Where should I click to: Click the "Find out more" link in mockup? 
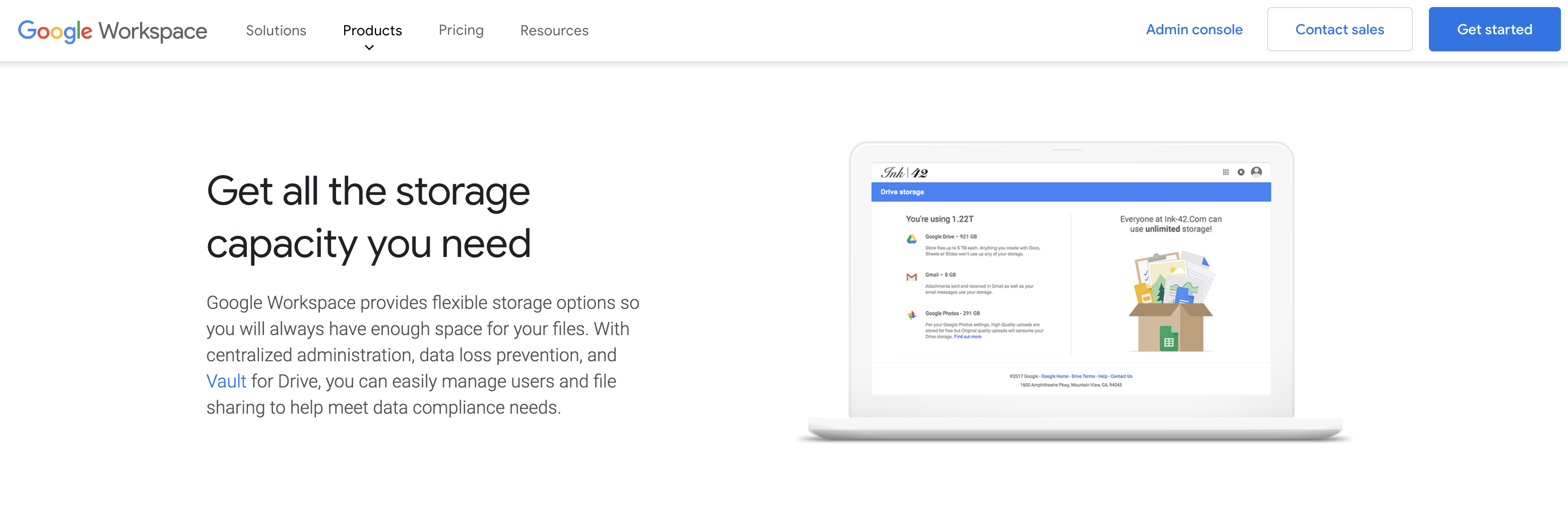[967, 337]
